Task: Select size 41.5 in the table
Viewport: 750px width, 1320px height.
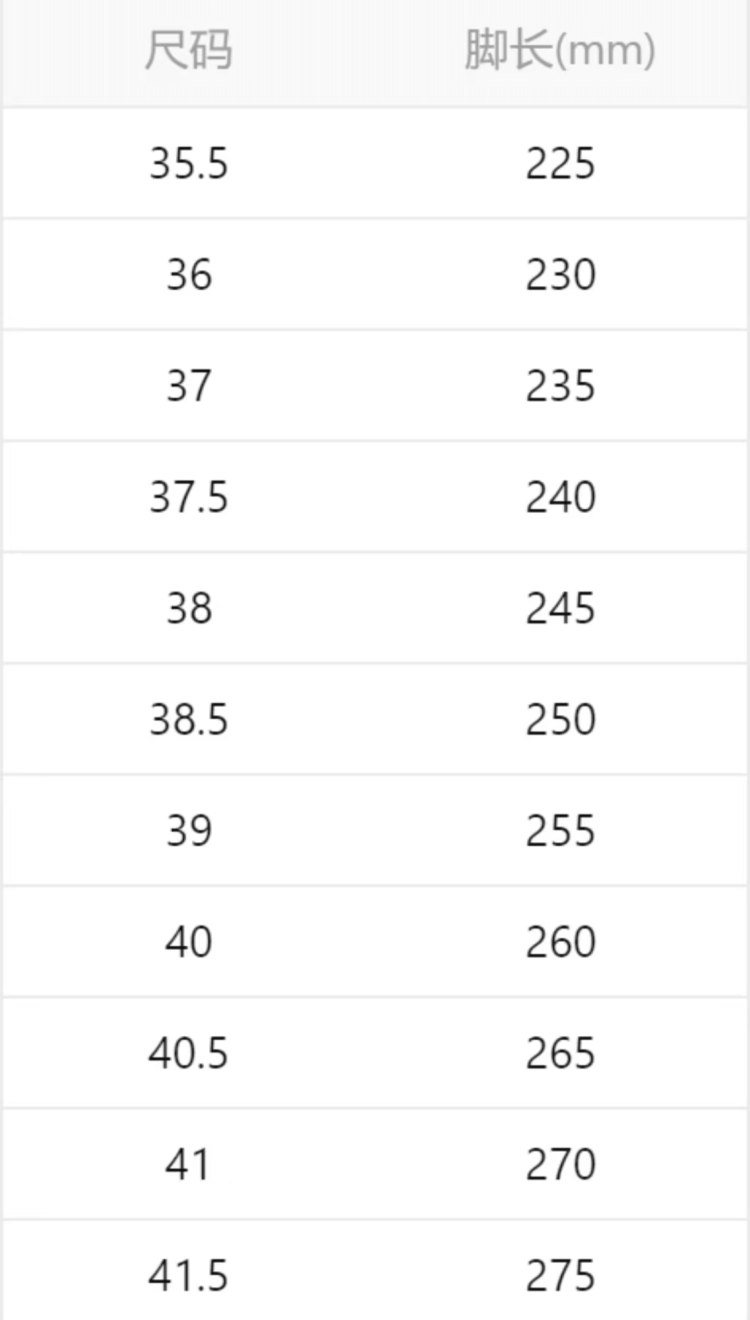Action: (188, 1274)
